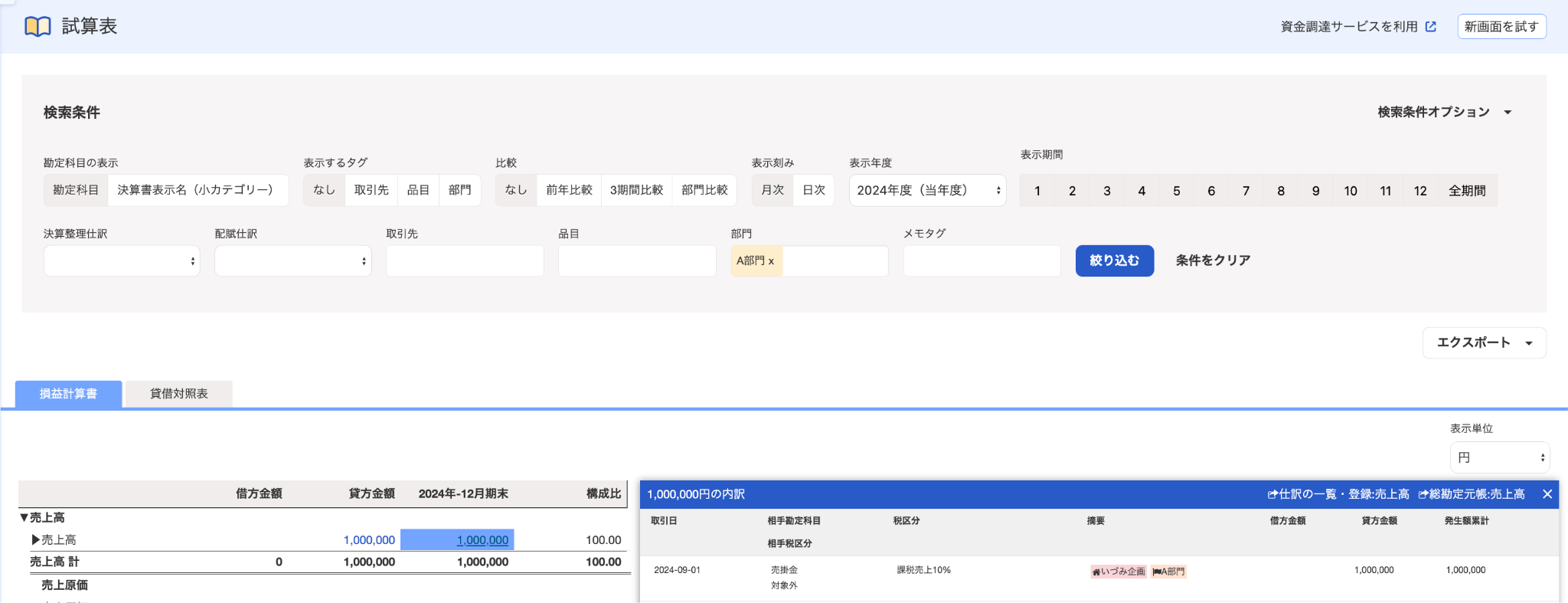
Task: Click highlighted 2024年-12月期末 1,000,000 link
Action: (482, 540)
